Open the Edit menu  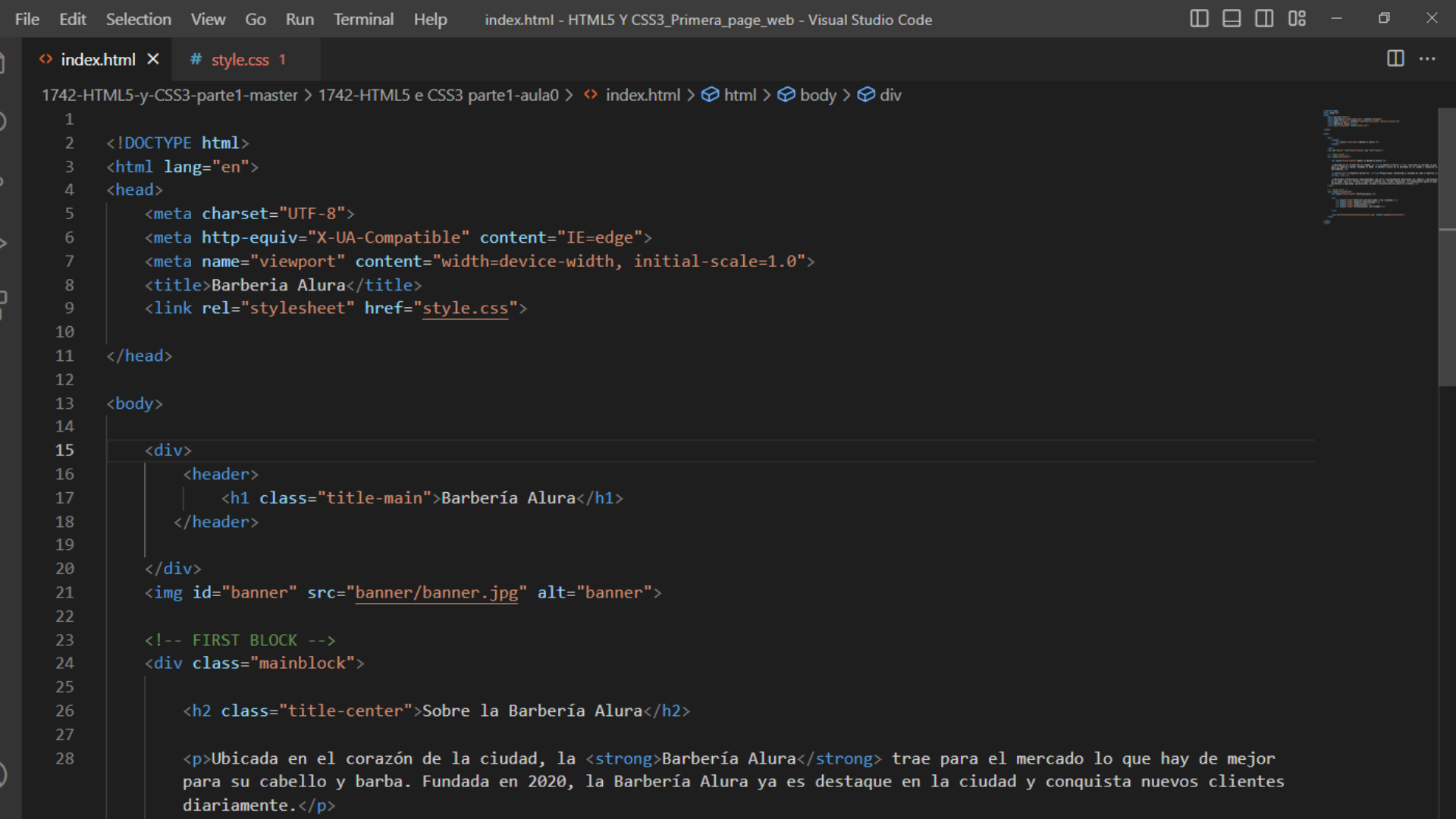[x=73, y=20]
